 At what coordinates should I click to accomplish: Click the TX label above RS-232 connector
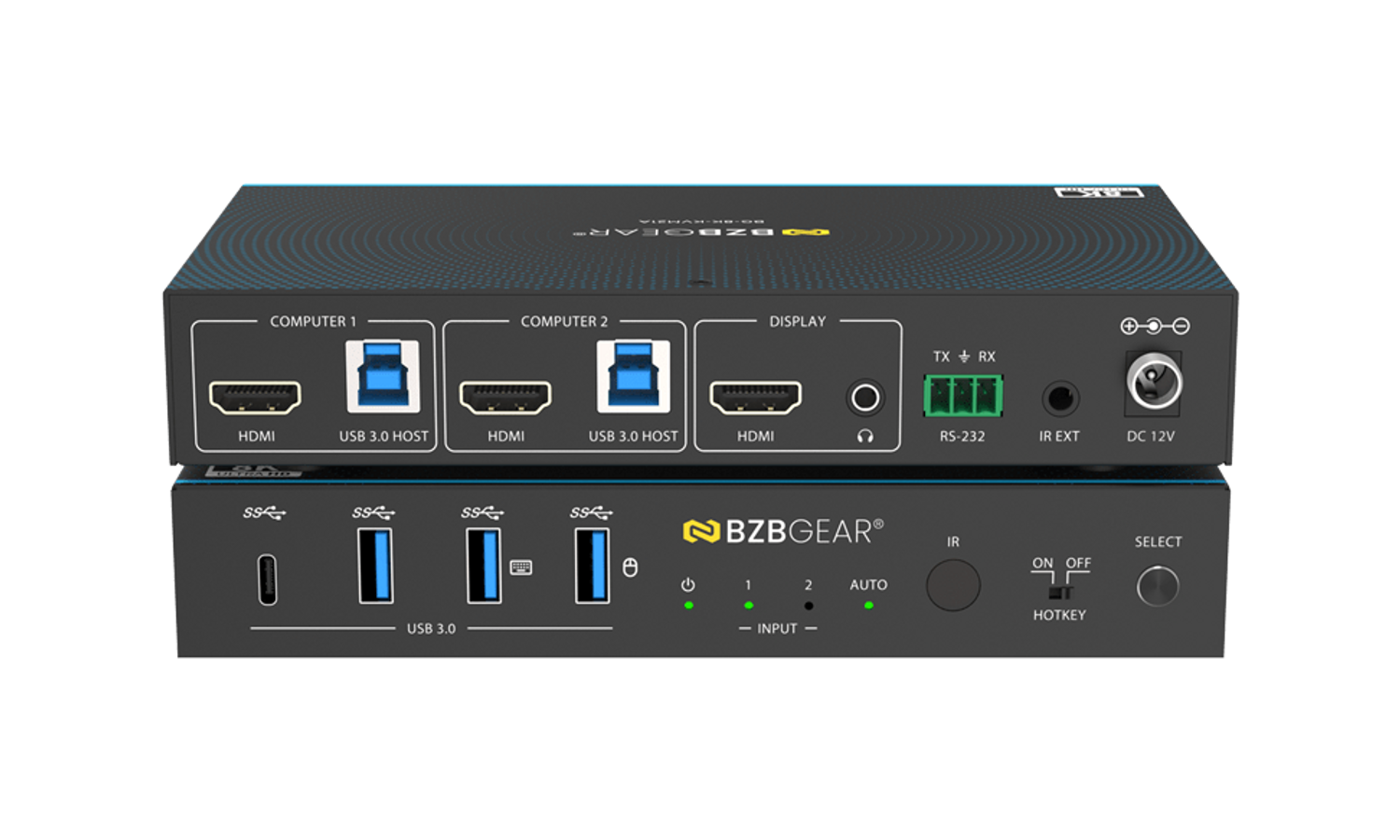941,357
